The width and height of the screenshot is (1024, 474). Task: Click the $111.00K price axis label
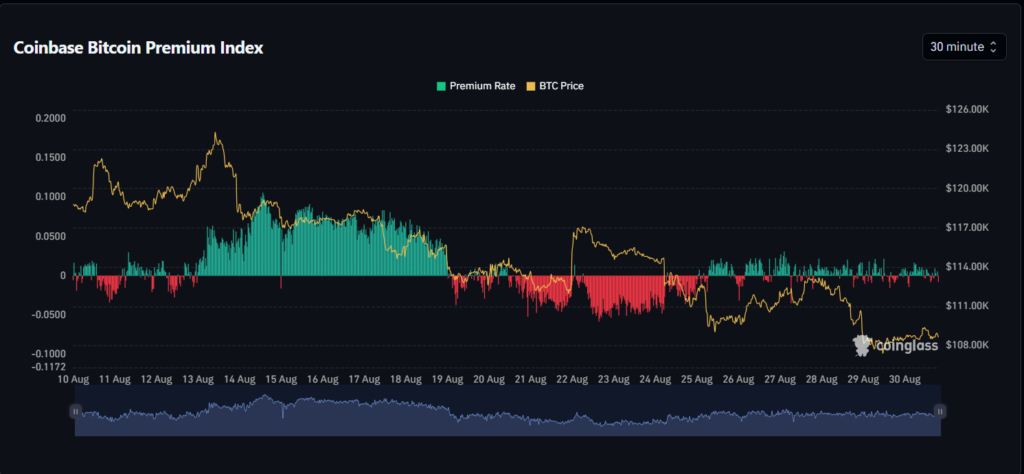click(967, 306)
